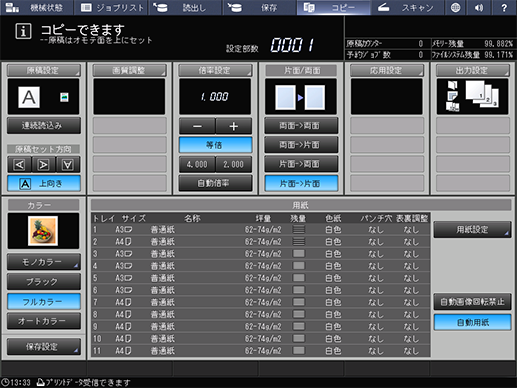Select 片面->両面 duplex option
This screenshot has width=517, height=388.
[x=301, y=164]
